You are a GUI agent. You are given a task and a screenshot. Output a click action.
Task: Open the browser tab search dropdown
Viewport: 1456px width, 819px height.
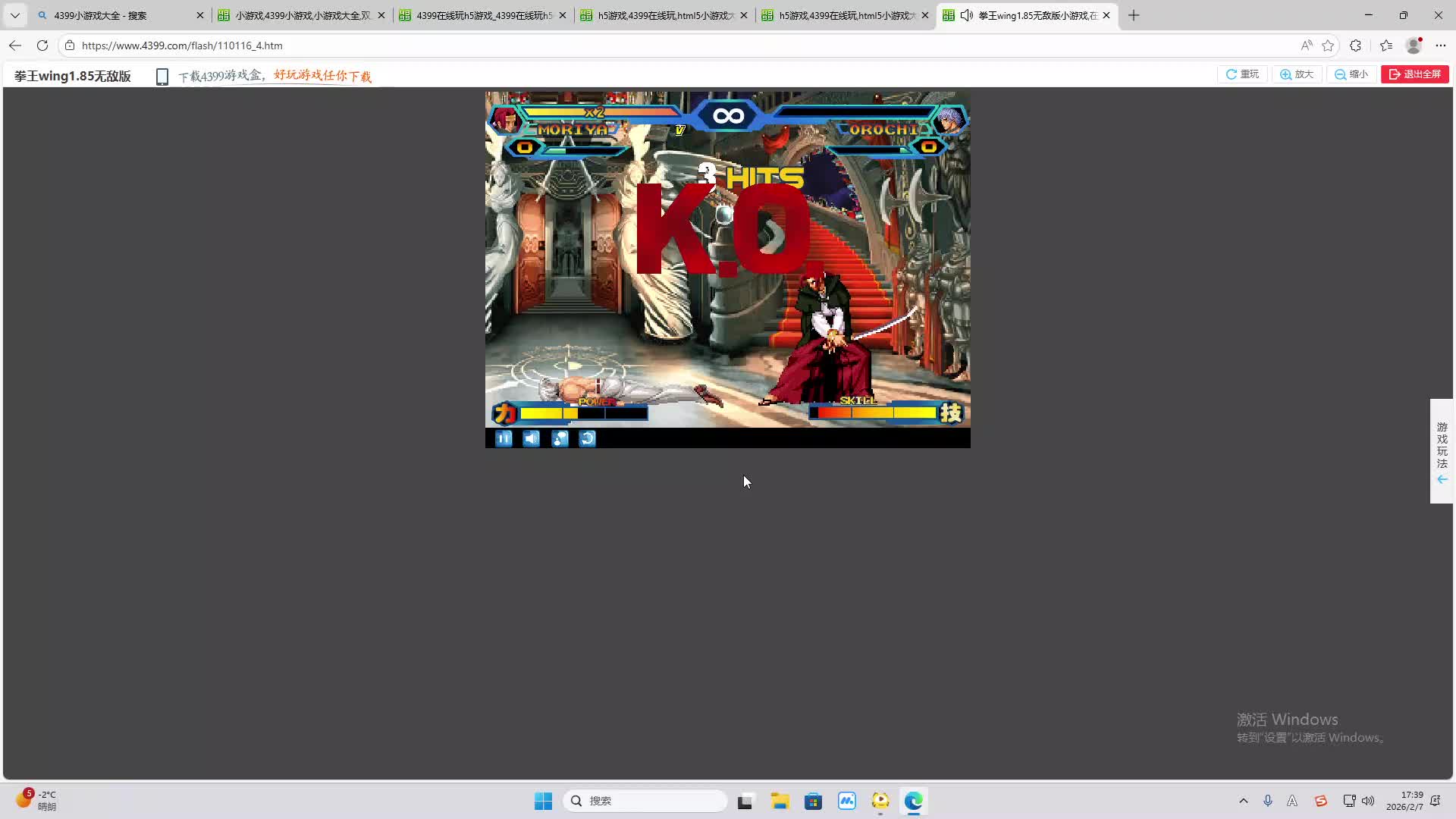click(x=15, y=15)
